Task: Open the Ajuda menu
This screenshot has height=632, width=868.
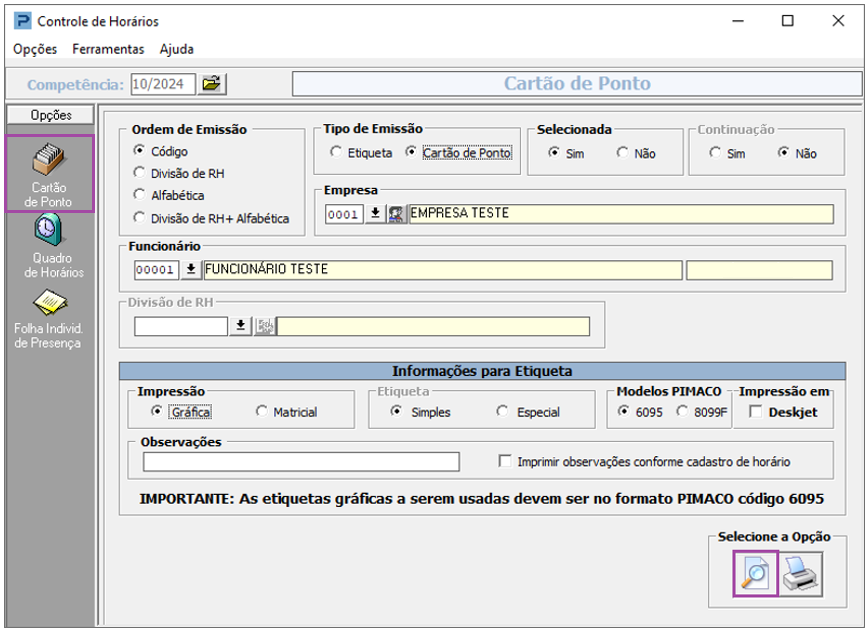Action: 177,49
